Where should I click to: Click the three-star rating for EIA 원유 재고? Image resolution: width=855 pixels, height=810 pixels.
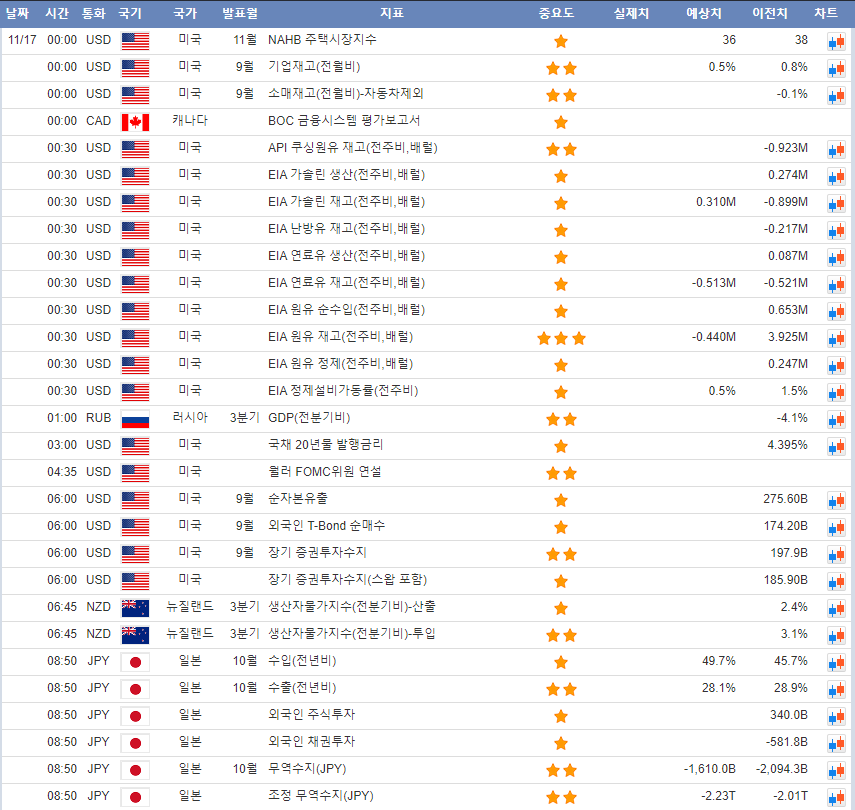click(561, 338)
